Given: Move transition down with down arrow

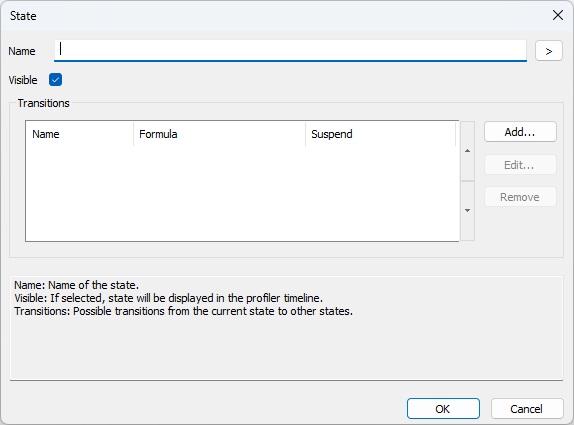Looking at the screenshot, I should (467, 210).
